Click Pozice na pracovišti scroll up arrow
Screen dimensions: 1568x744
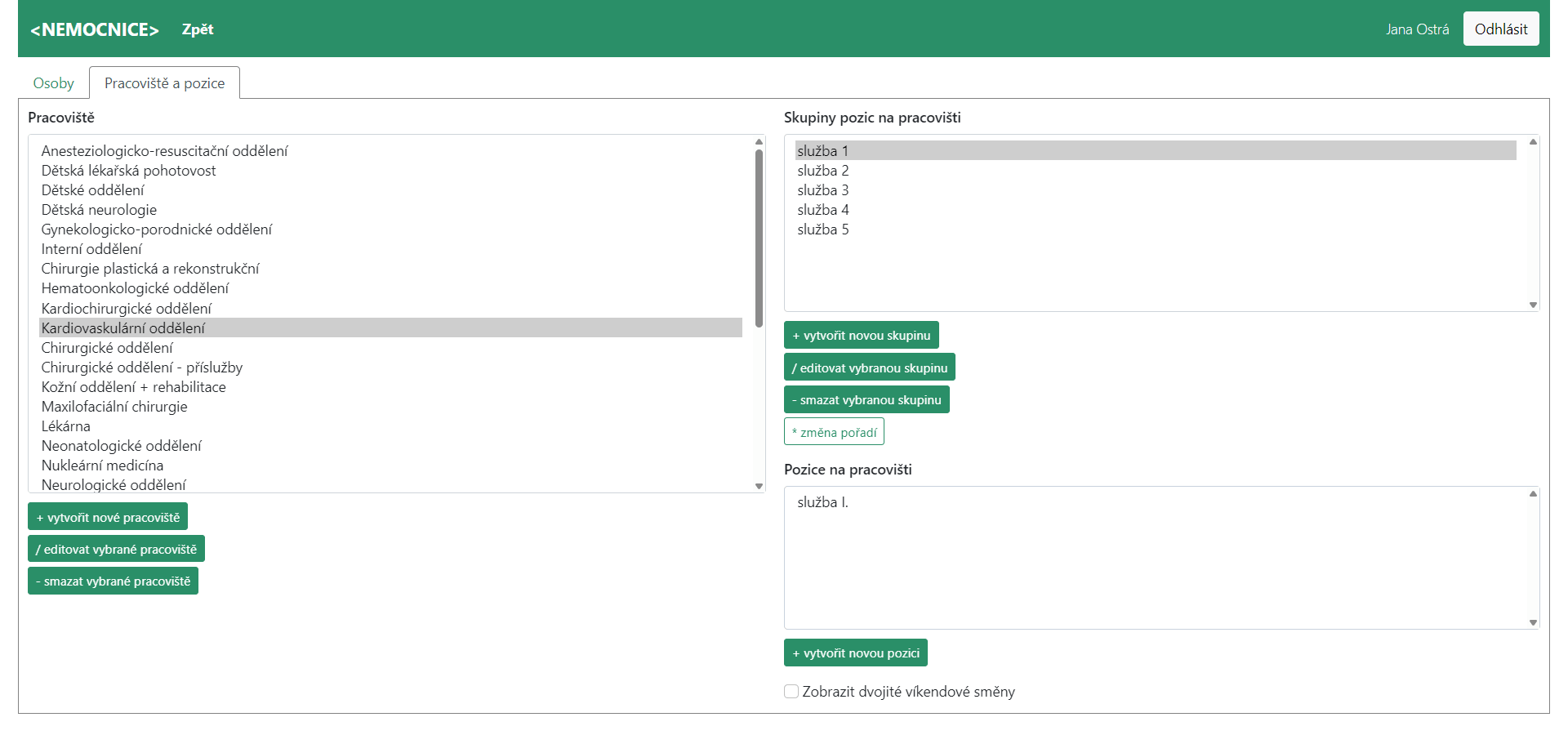[1533, 493]
